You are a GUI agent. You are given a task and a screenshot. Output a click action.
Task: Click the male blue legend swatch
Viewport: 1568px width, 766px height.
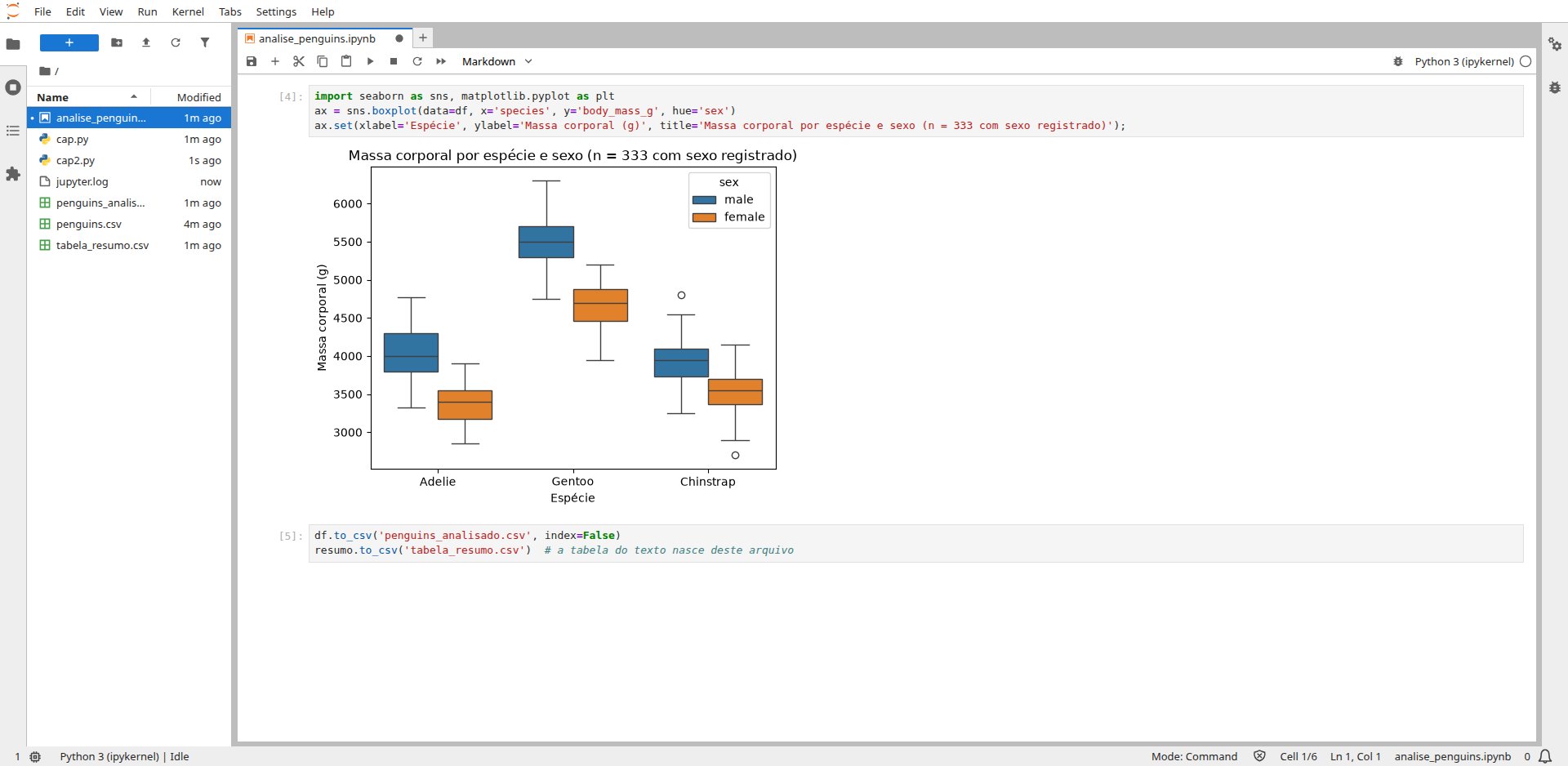pyautogui.click(x=704, y=200)
